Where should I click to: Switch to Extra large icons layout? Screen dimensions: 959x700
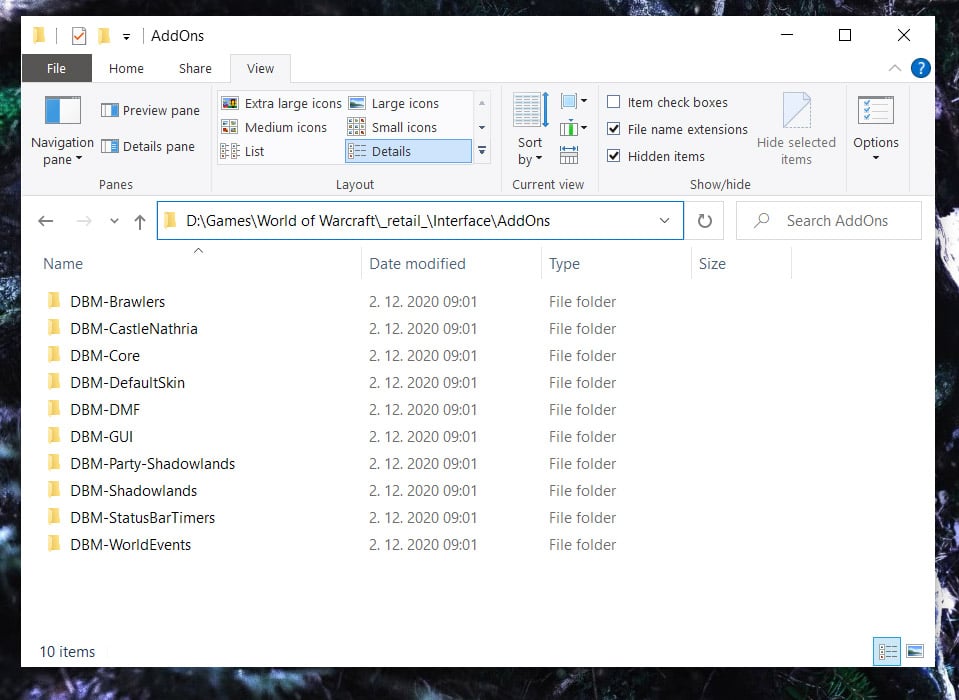point(281,103)
